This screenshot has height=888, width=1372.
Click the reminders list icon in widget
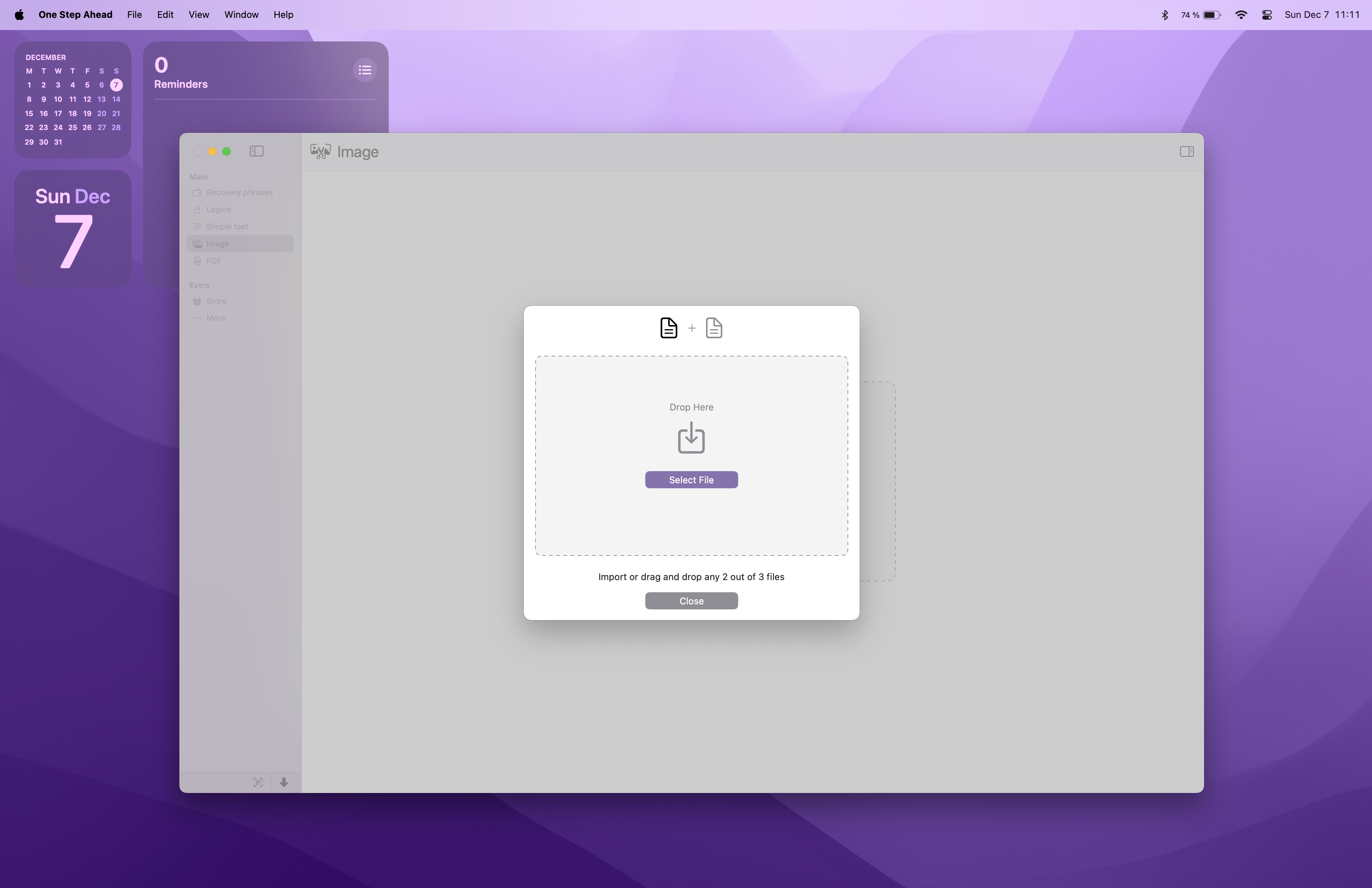[x=365, y=70]
